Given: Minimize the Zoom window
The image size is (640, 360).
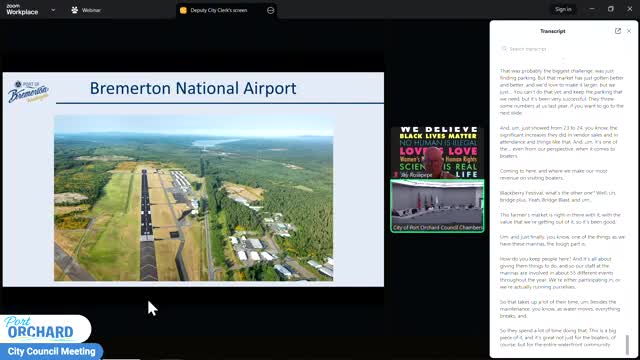Looking at the screenshot, I should pyautogui.click(x=592, y=9).
